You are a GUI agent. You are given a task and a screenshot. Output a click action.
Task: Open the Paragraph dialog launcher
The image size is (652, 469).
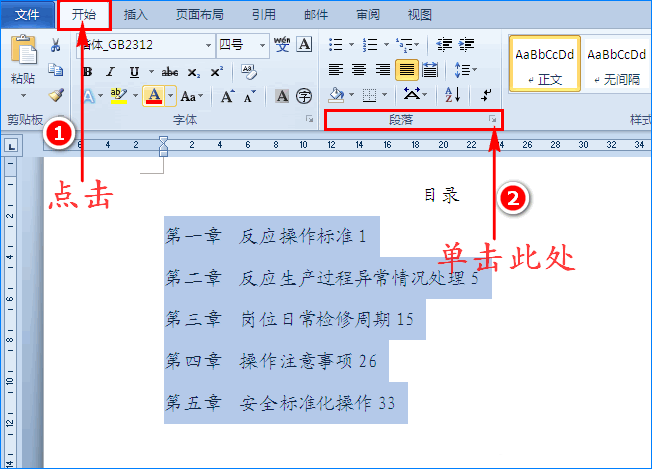pyautogui.click(x=493, y=120)
